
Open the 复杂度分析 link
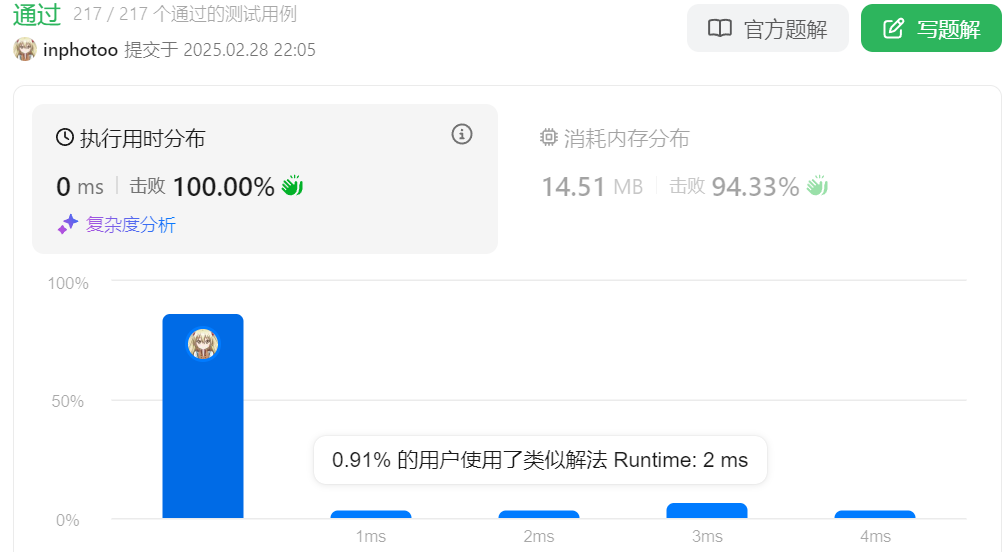click(x=130, y=225)
